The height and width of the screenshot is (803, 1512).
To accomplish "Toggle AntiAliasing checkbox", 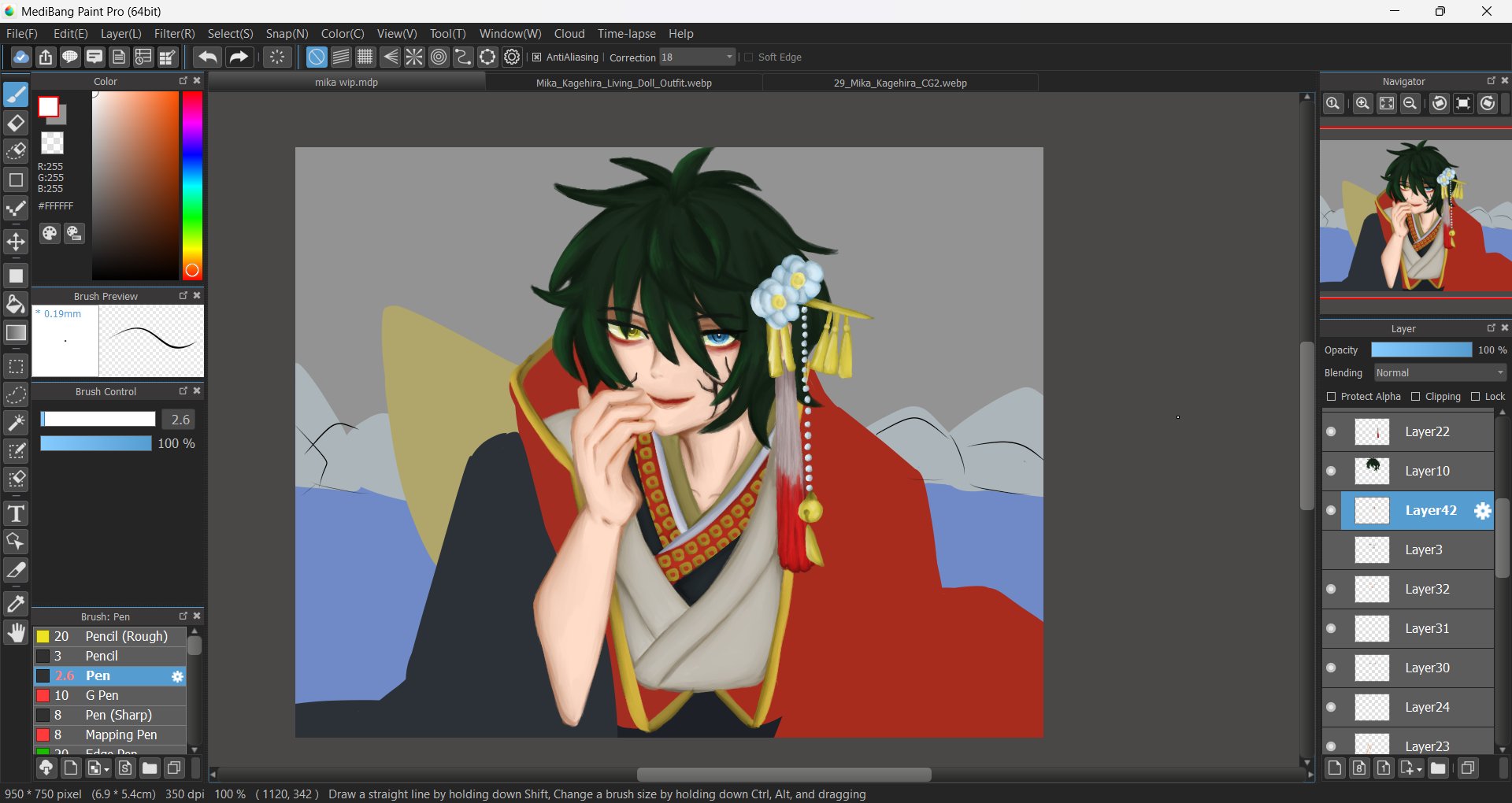I will click(x=537, y=57).
